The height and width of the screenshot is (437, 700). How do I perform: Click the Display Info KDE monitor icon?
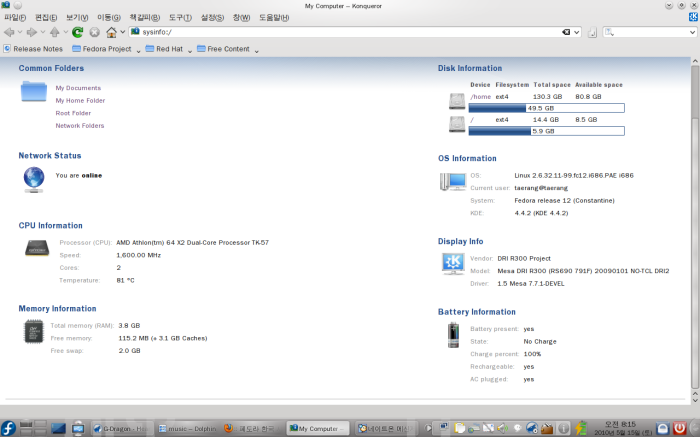coord(453,263)
